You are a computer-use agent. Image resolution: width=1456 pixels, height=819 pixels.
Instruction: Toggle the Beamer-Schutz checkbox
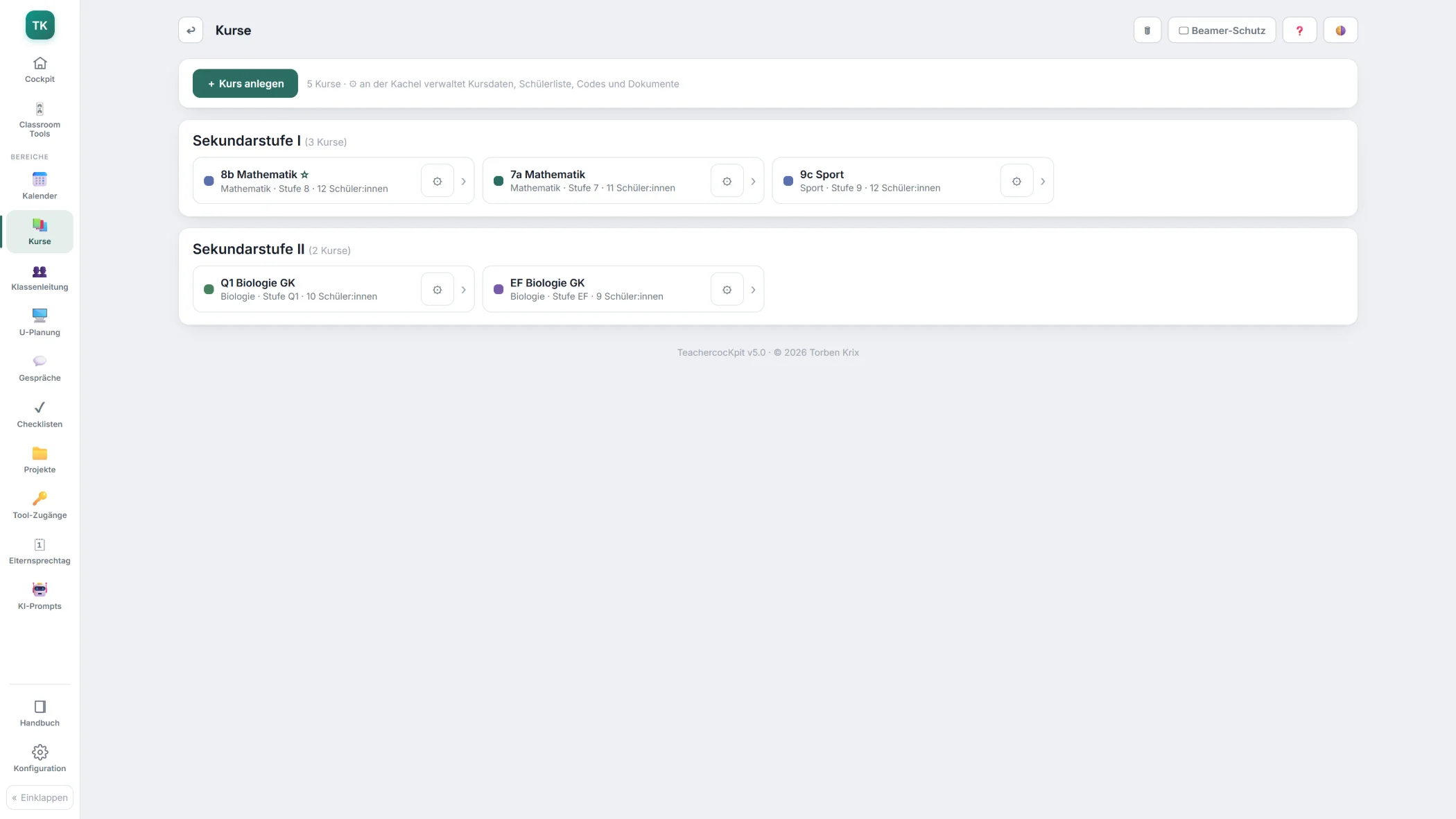point(1184,31)
